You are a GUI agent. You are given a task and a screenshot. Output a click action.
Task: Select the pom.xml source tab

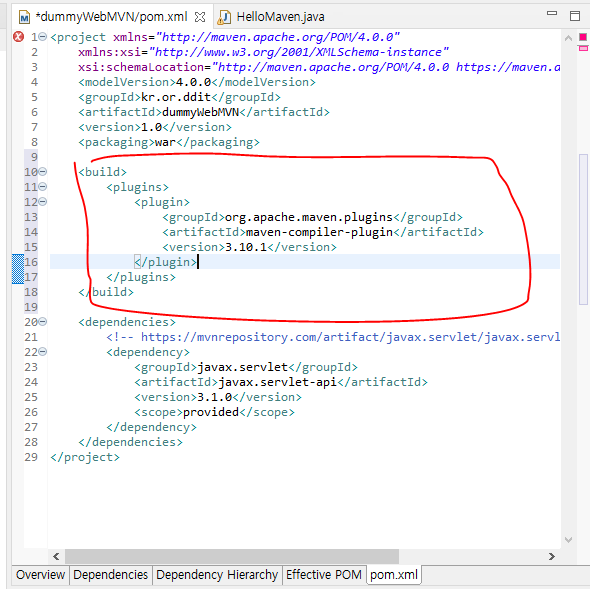pos(394,575)
